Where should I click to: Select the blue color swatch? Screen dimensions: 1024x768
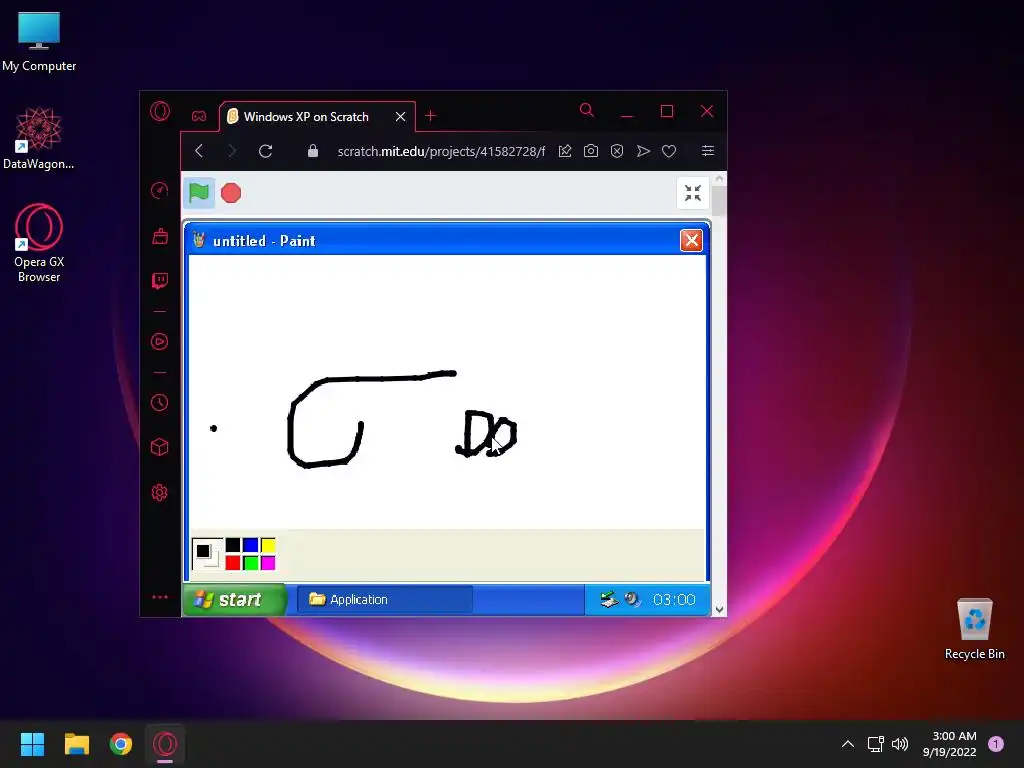tap(250, 545)
